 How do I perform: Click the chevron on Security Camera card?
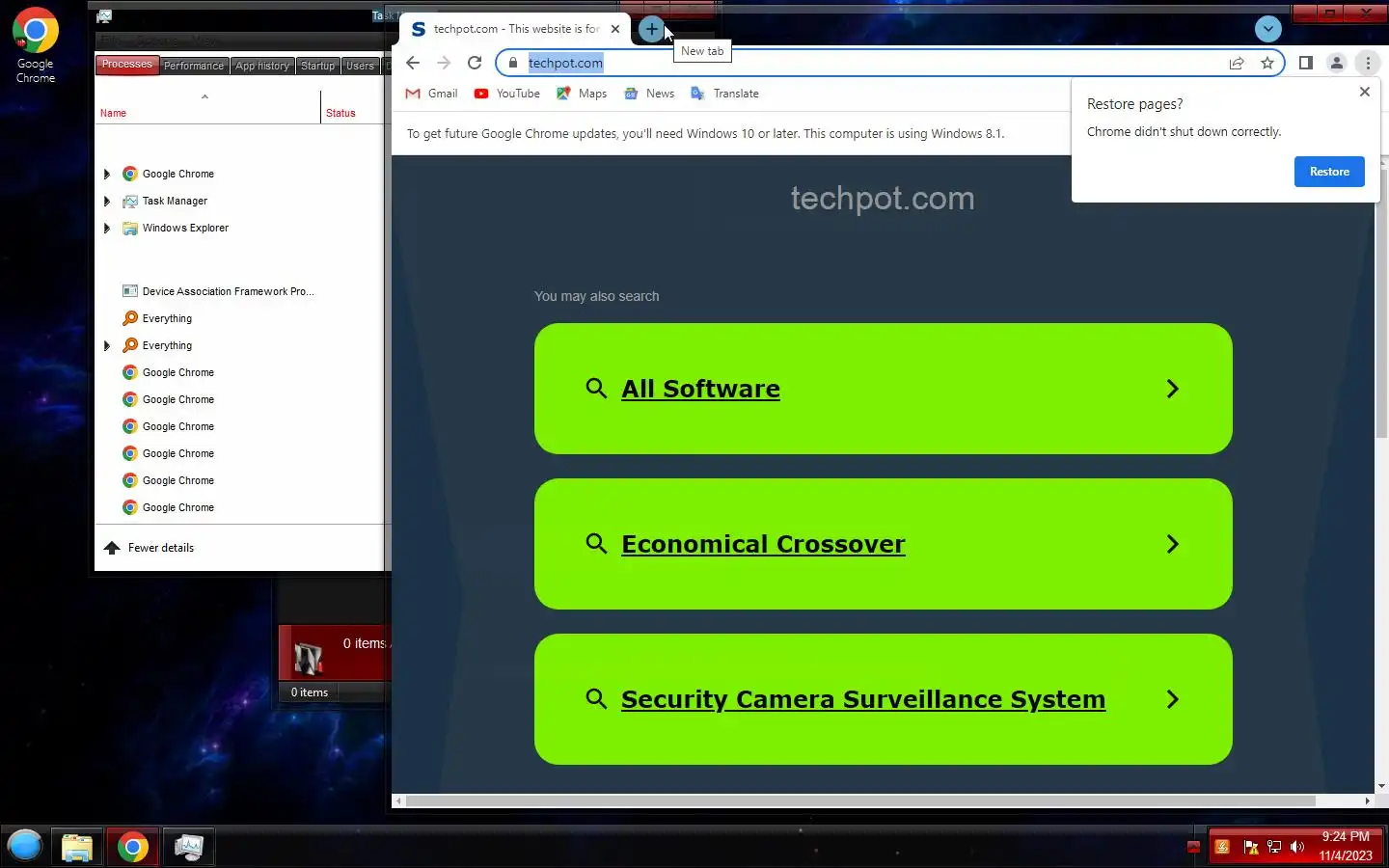click(1173, 699)
